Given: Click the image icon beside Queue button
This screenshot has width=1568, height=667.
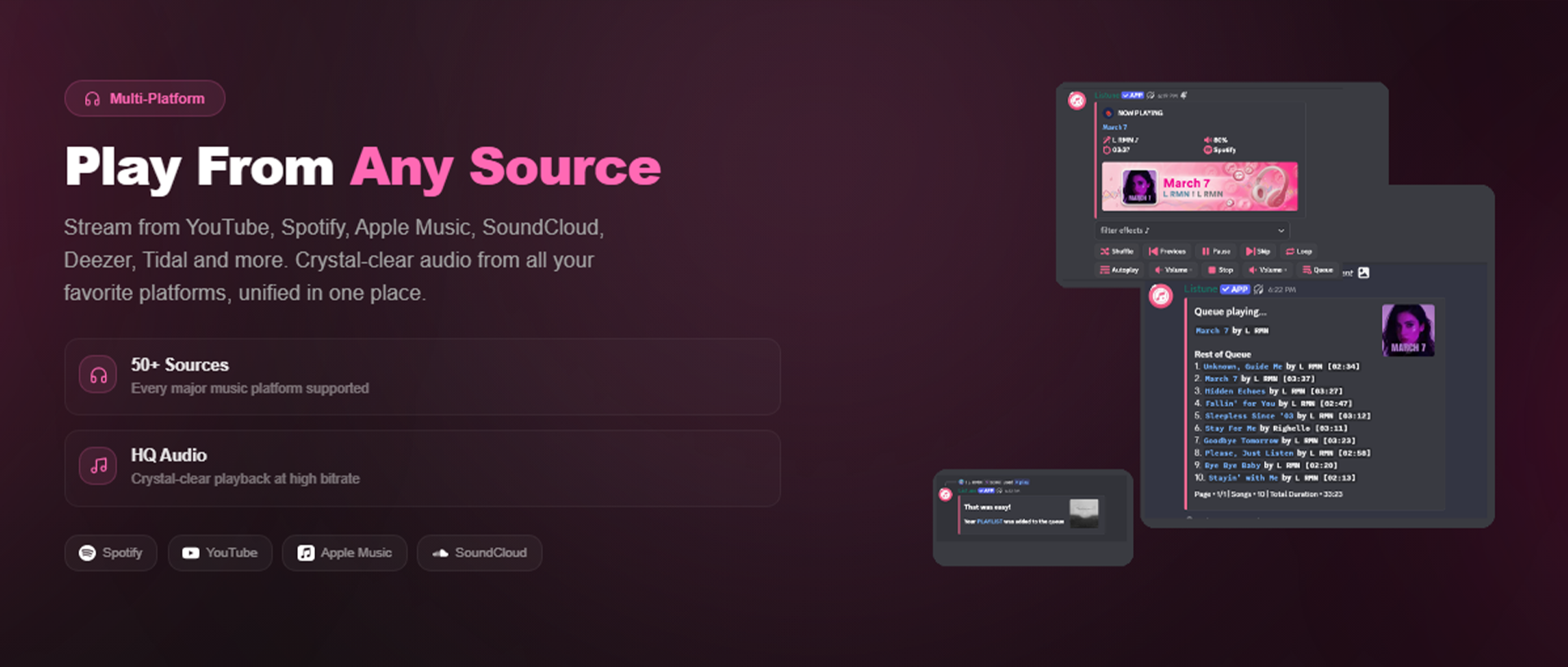Looking at the screenshot, I should [x=1364, y=273].
